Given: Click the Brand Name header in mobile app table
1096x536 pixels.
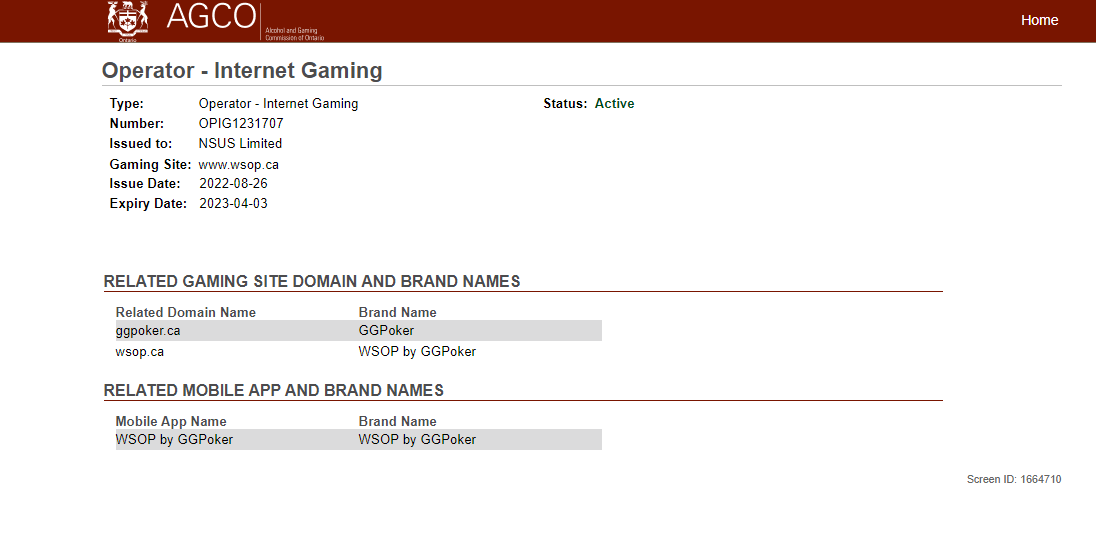Looking at the screenshot, I should [397, 421].
